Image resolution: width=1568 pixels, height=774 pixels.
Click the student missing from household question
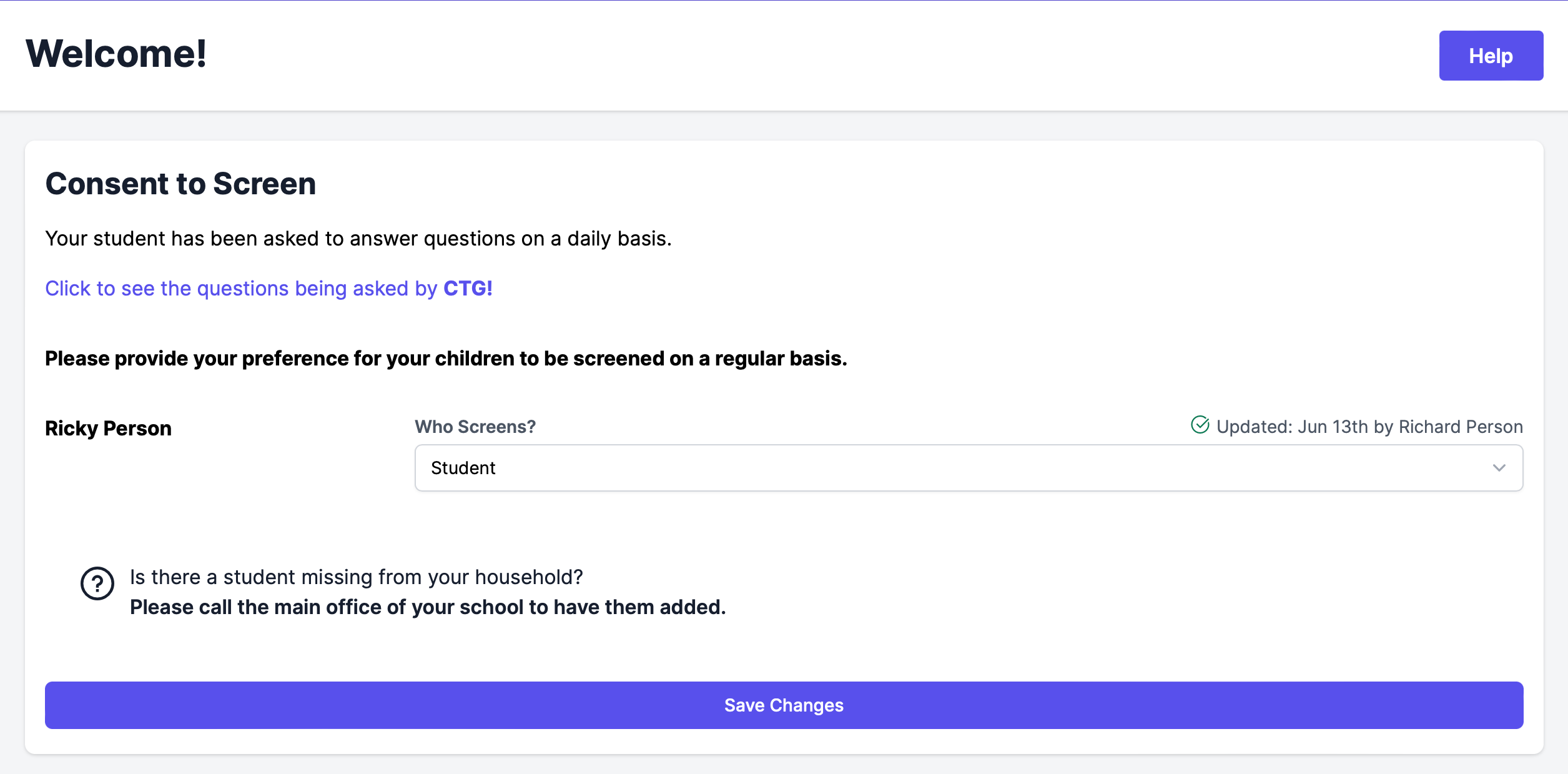(356, 577)
